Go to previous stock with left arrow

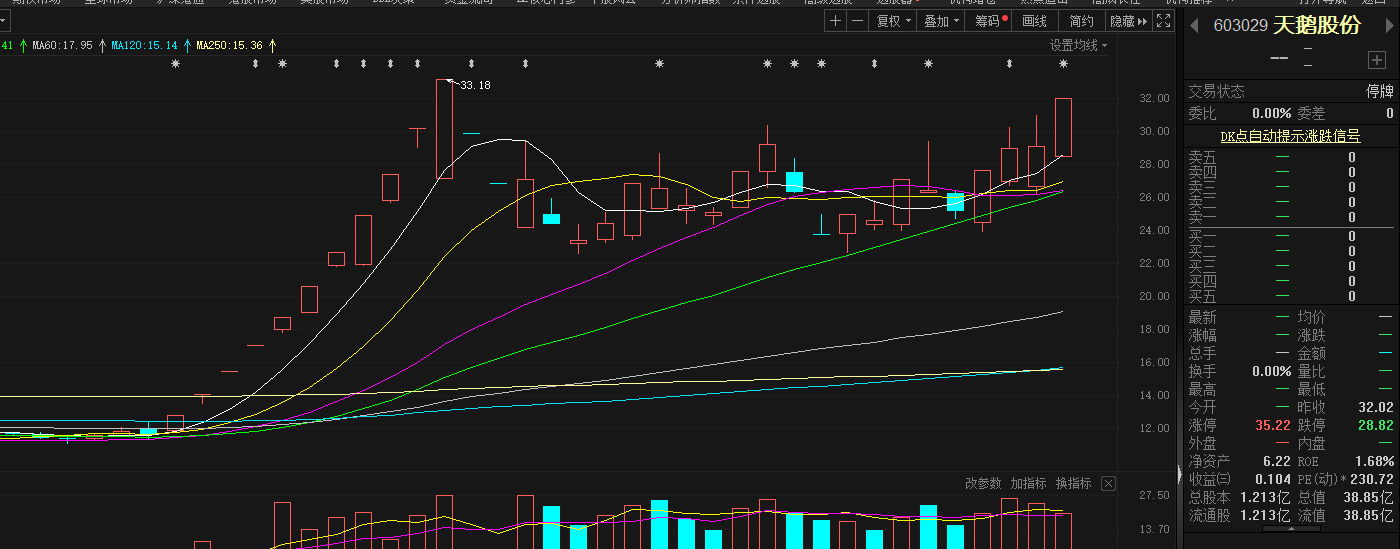click(1194, 27)
